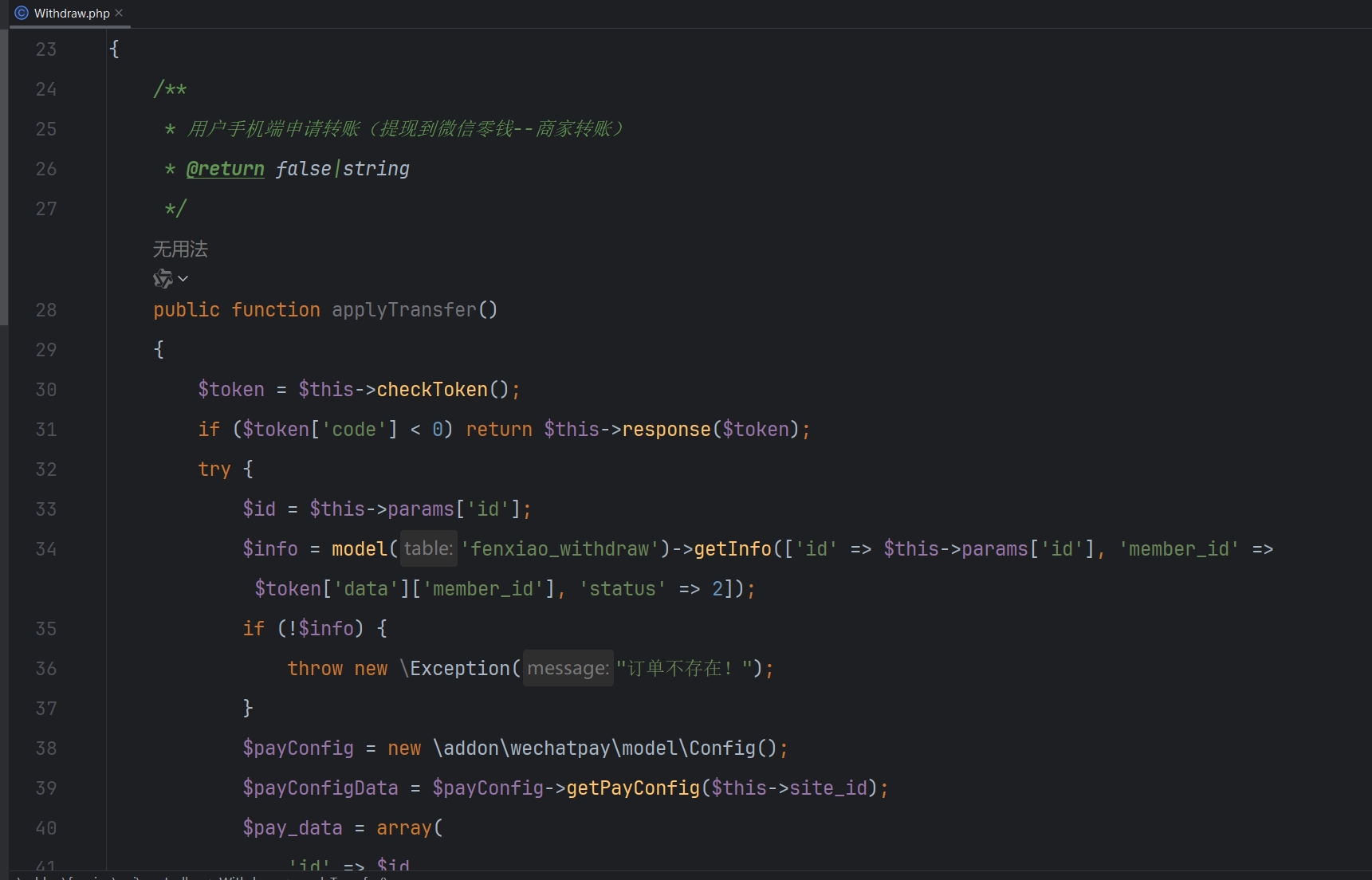Click the Tongyi AI assistant icon above applyTransfer

[163, 279]
